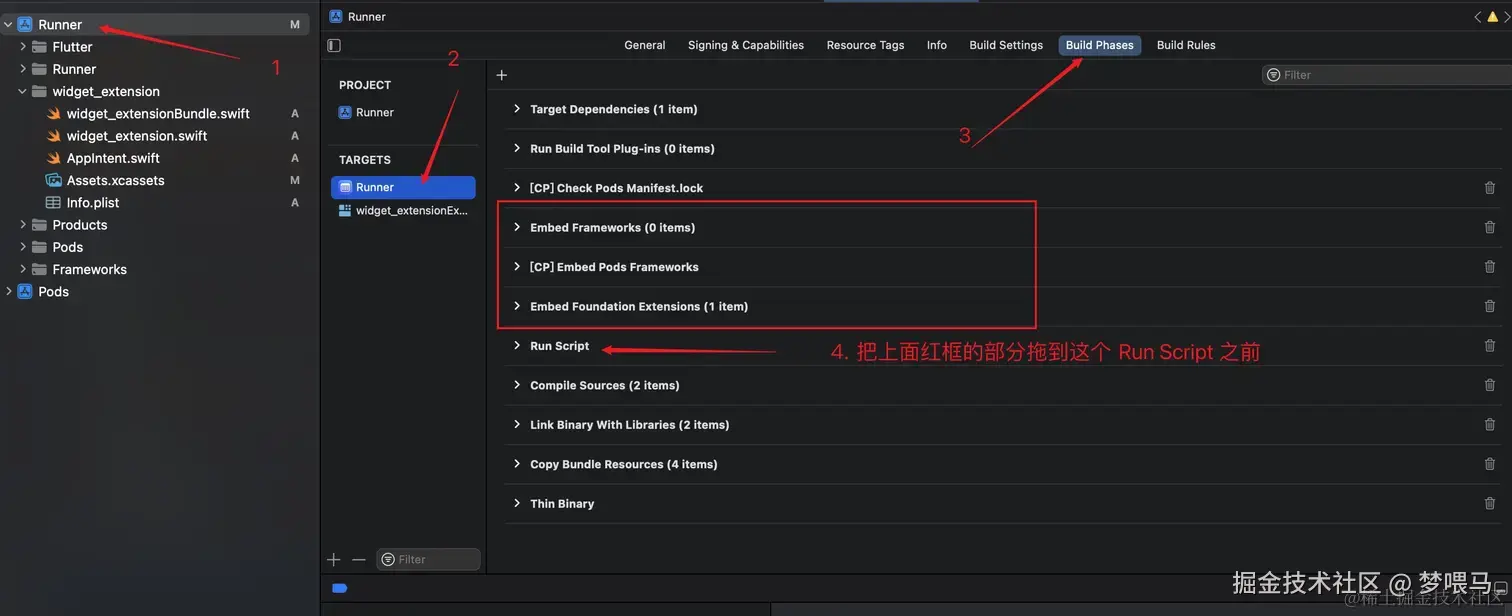Expand the top-level Pods project
Viewport: 1512px width, 616px height.
pos(8,292)
